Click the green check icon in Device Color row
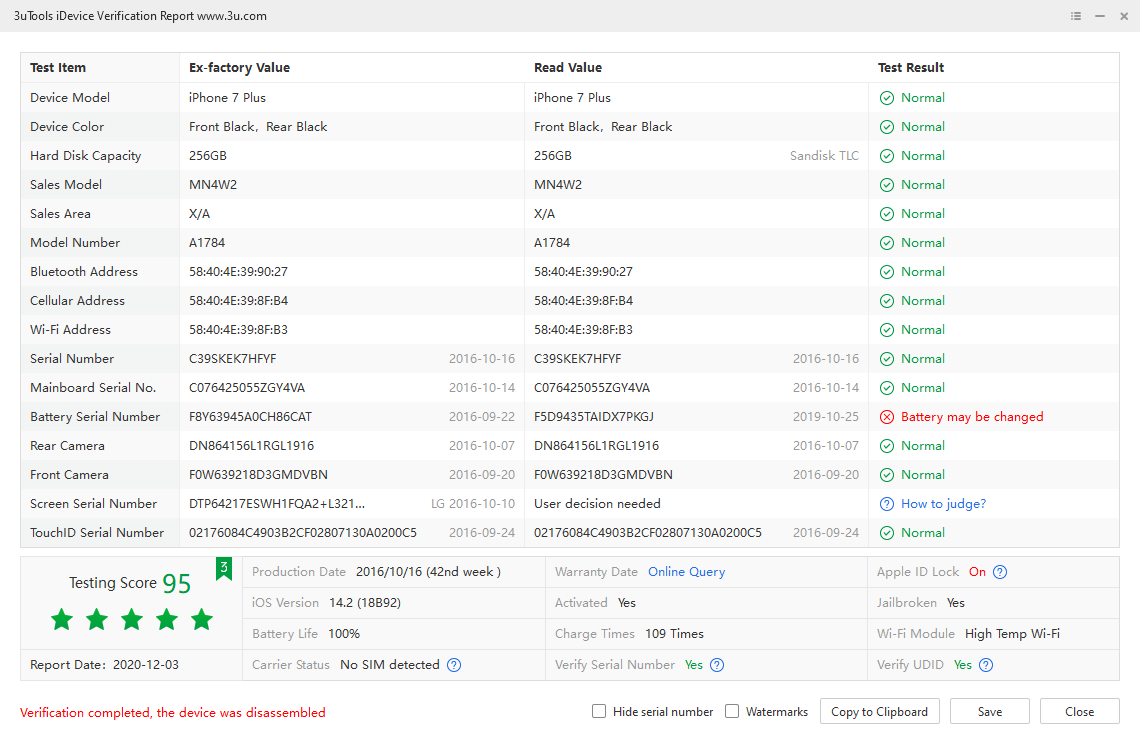Screen dimensions: 1140x749 pos(887,127)
